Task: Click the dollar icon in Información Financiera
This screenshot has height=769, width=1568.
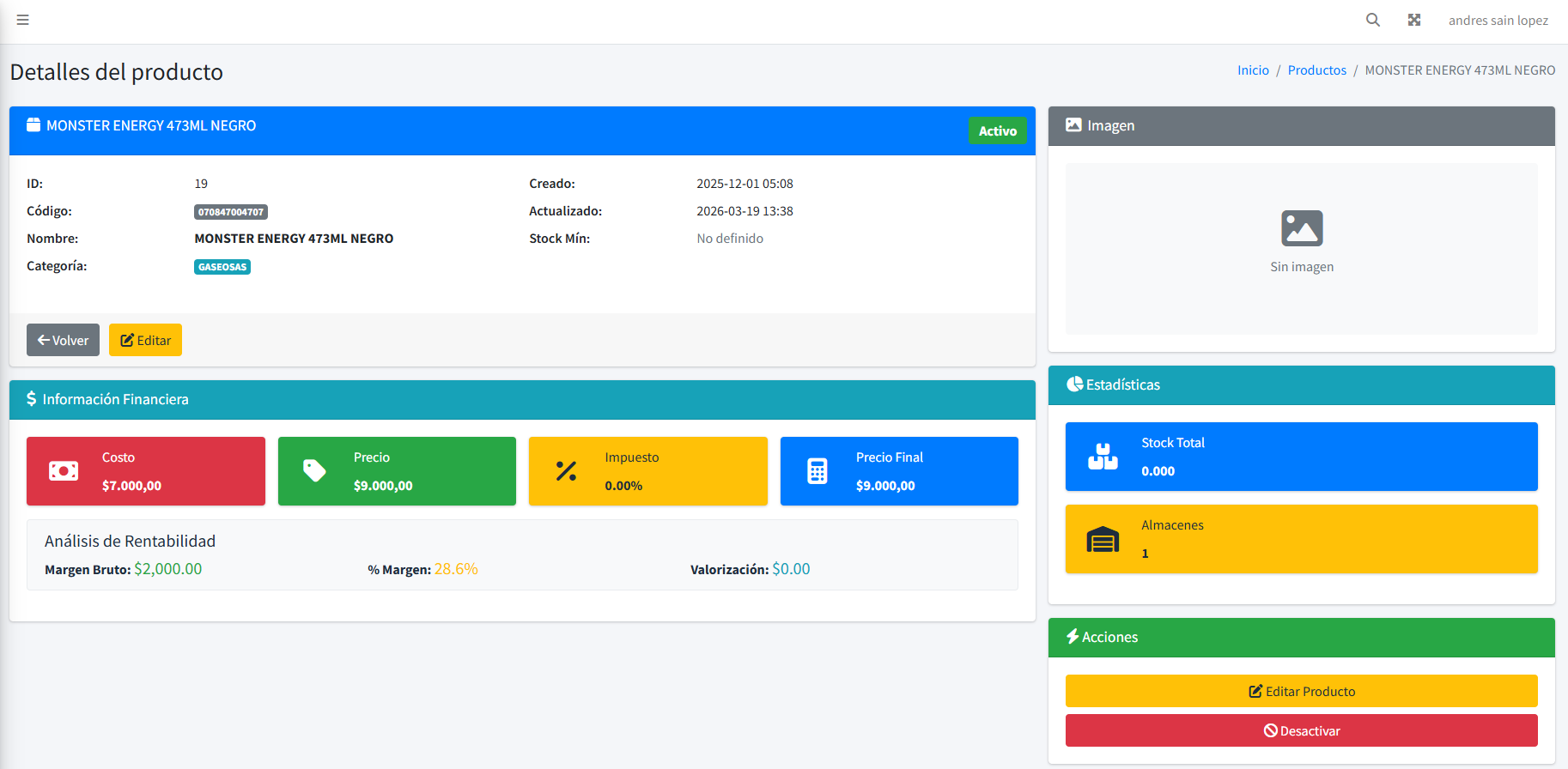Action: (x=31, y=399)
